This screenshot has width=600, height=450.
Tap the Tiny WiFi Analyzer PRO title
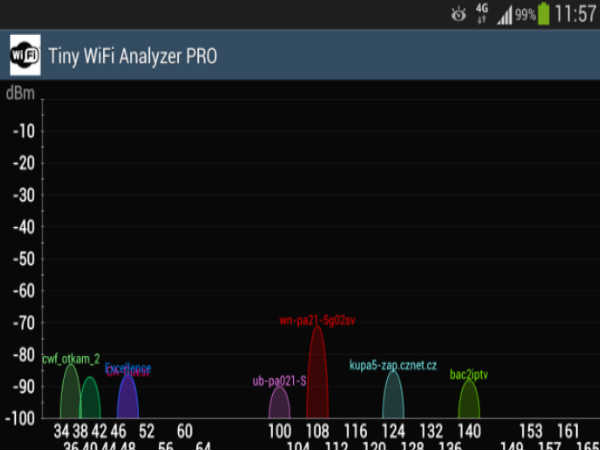pos(132,55)
